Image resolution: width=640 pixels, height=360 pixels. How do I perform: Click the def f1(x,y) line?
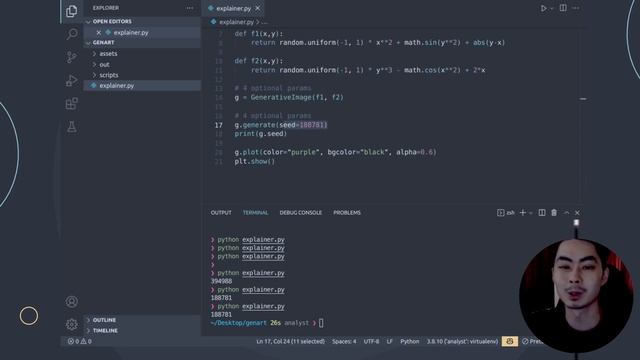click(259, 34)
